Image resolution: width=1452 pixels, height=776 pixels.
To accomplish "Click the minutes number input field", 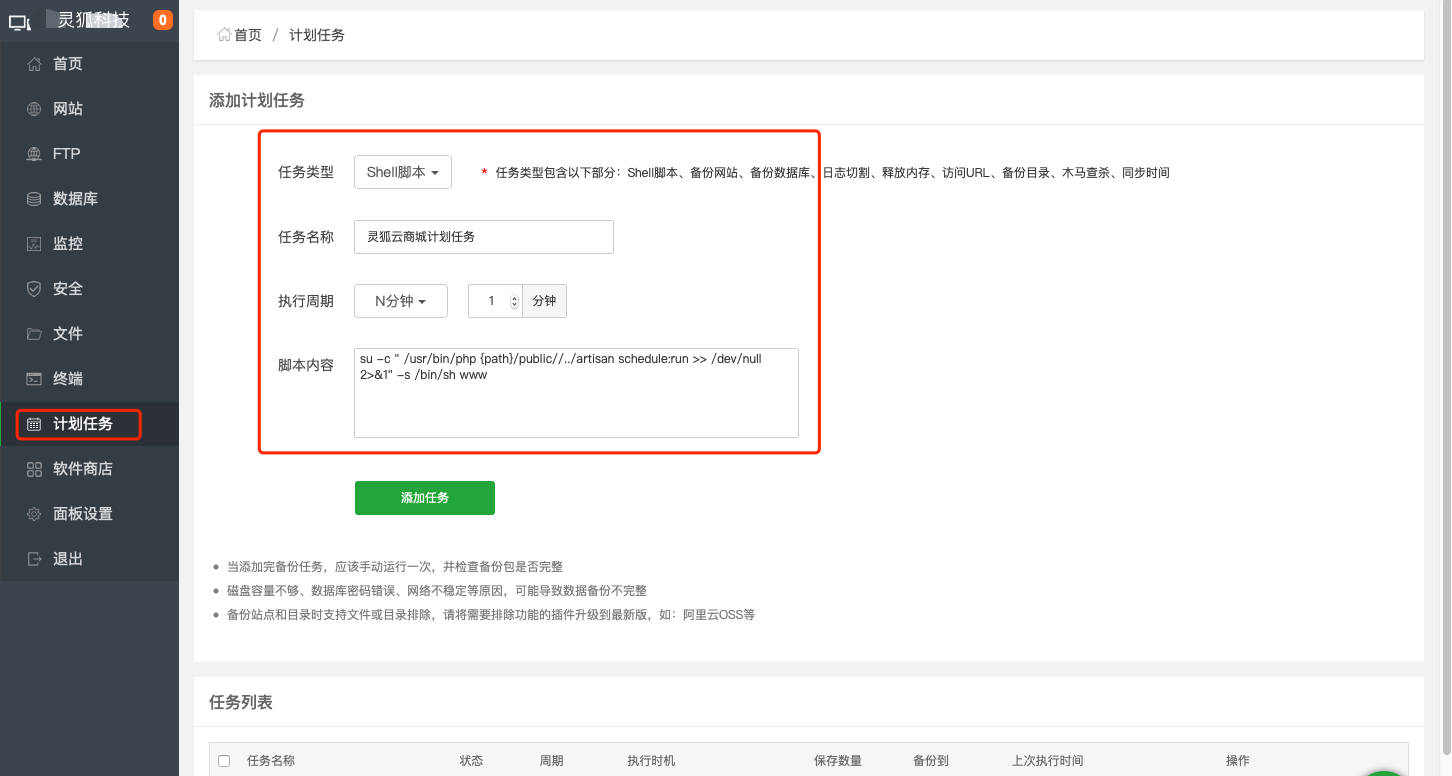I will click(x=496, y=301).
